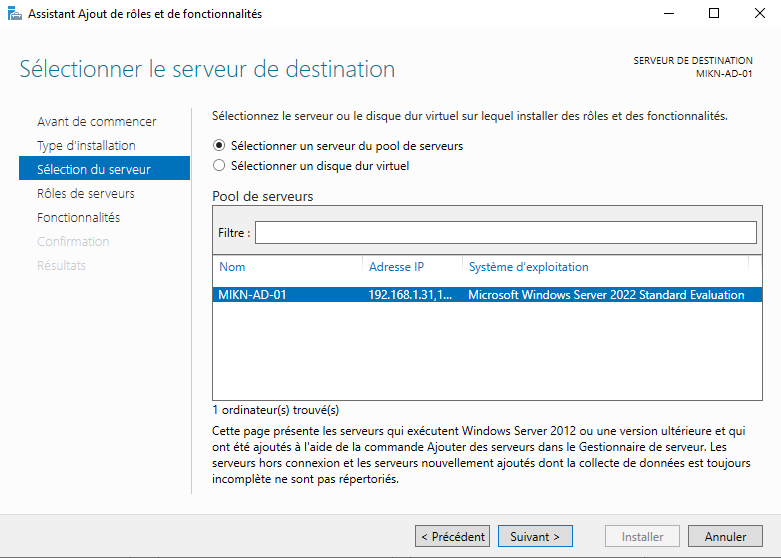The height and width of the screenshot is (558, 781).
Task: Open the 'Fonctionnalités' step
Action: (x=78, y=218)
